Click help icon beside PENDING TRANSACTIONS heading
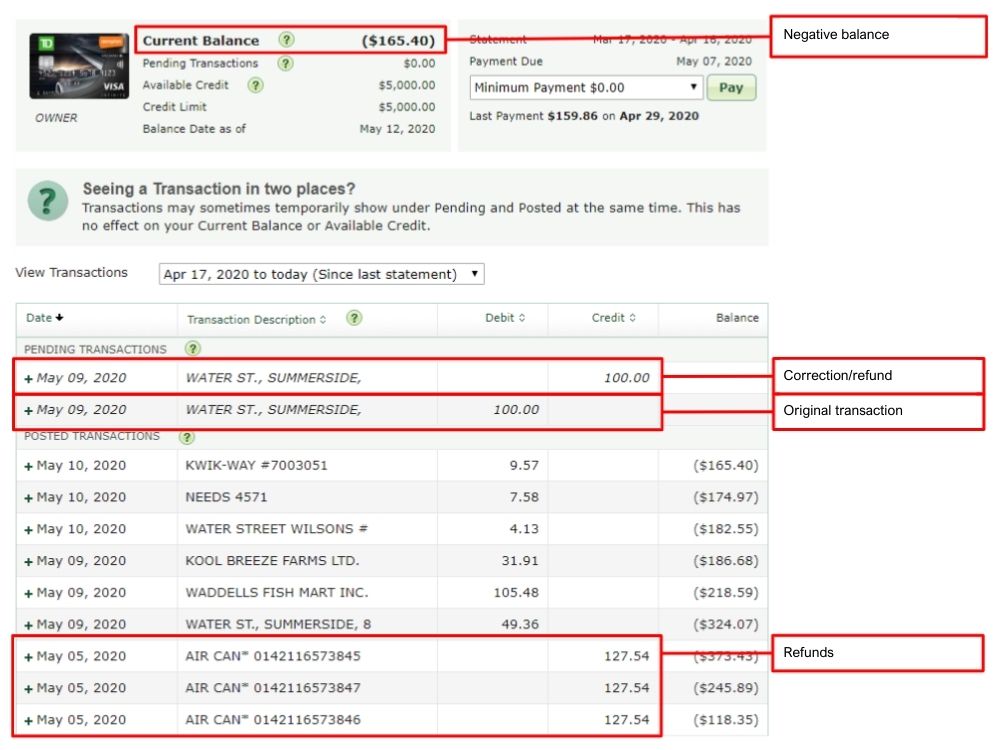This screenshot has height=750, width=1000. 193,349
